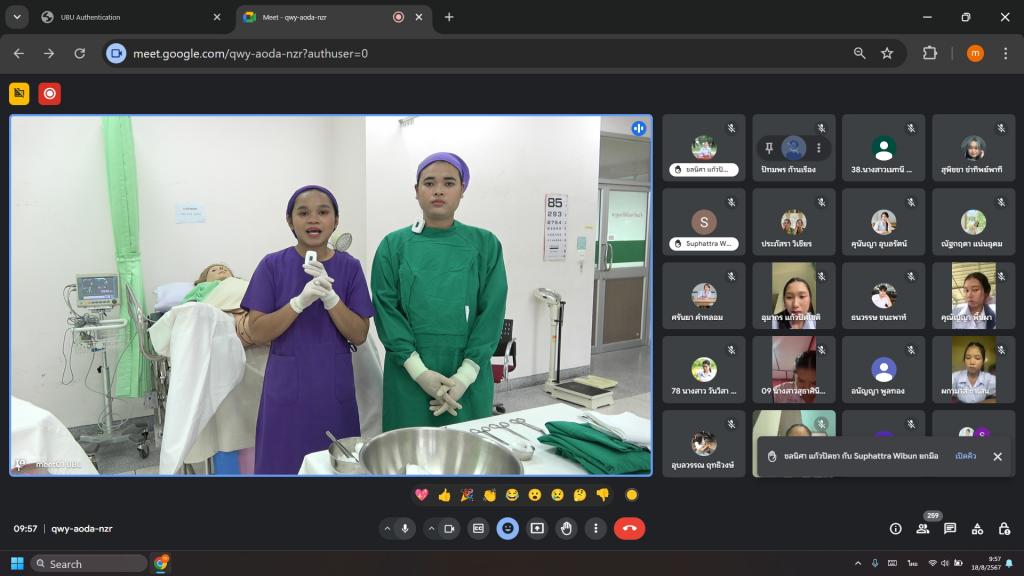Click the present screen icon
The width and height of the screenshot is (1024, 576).
click(537, 528)
